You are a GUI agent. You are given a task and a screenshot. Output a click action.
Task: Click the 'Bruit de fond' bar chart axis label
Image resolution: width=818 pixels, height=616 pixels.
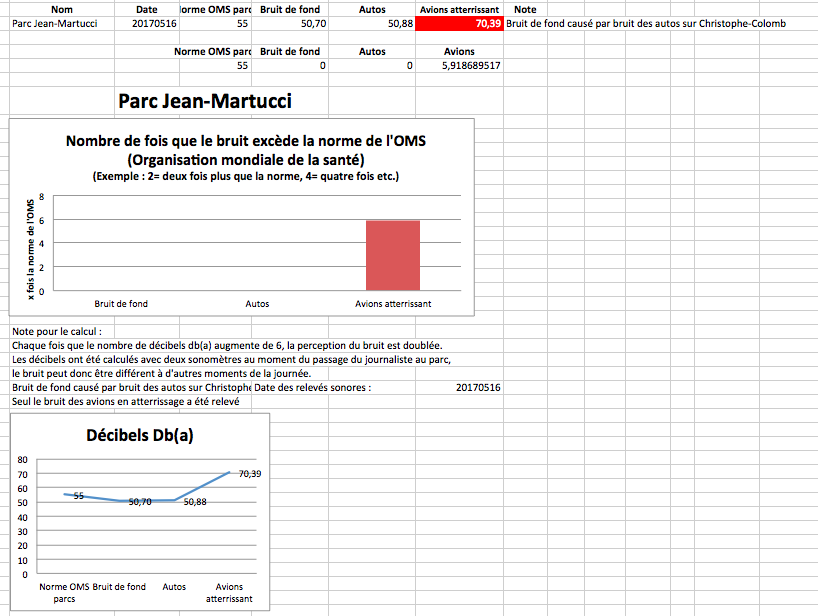click(x=121, y=302)
